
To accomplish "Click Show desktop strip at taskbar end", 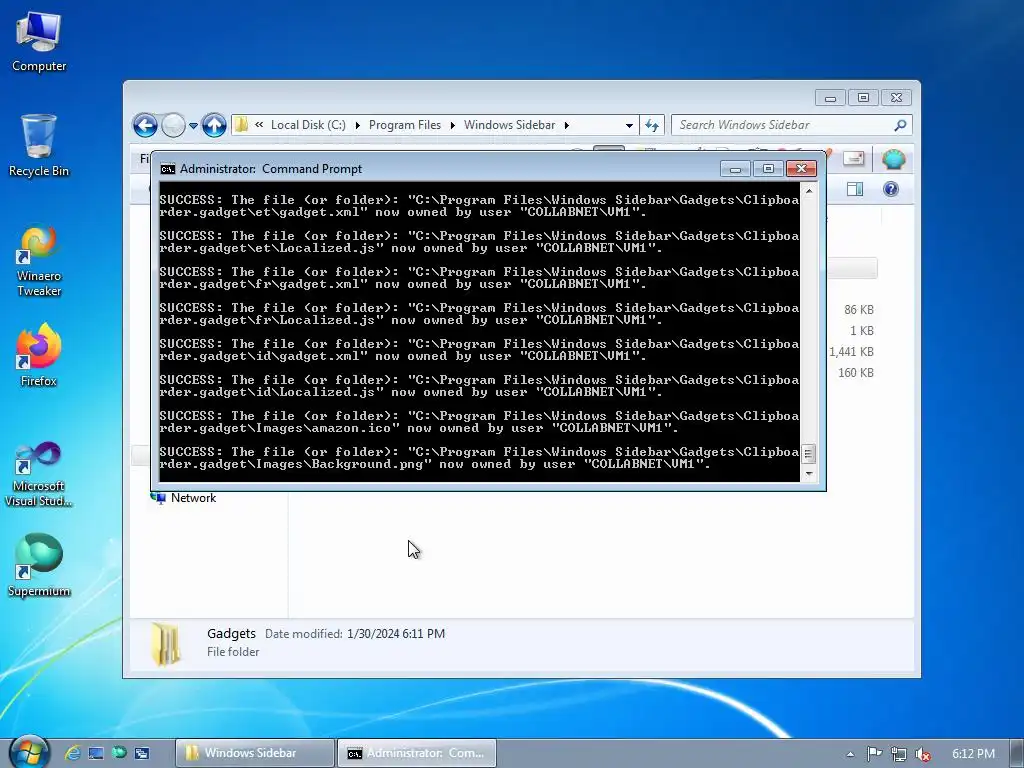I will click(x=1017, y=753).
